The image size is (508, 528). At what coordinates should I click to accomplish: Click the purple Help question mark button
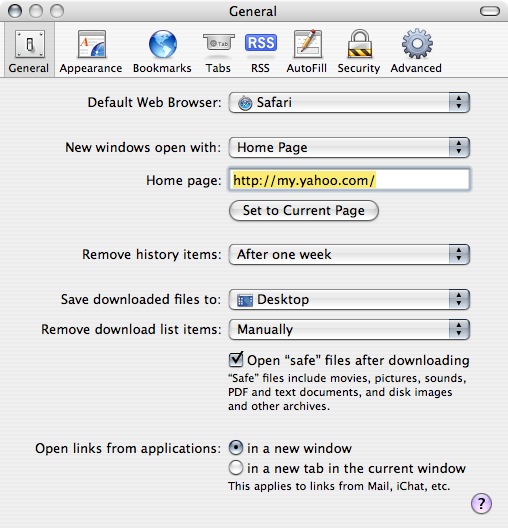(x=481, y=503)
